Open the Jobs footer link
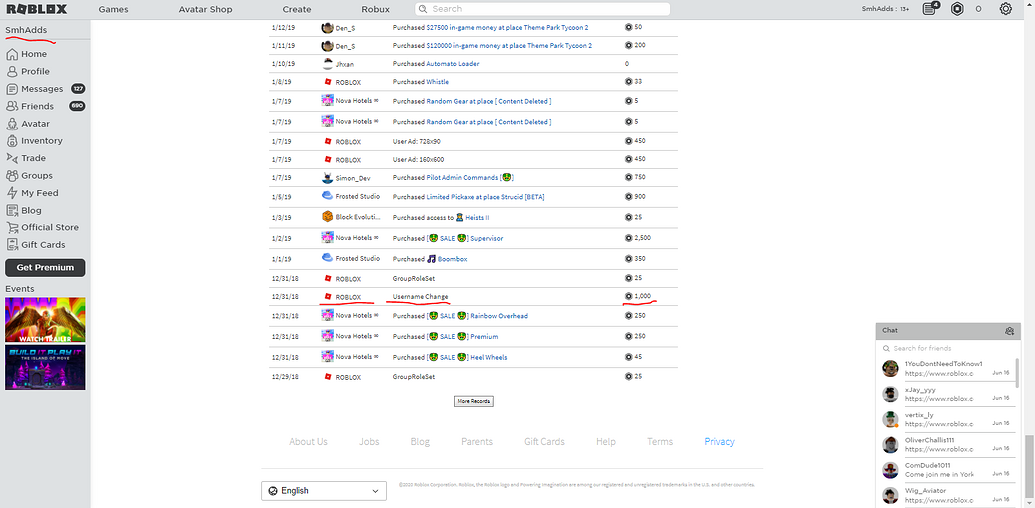The width and height of the screenshot is (1035, 508). coord(369,442)
